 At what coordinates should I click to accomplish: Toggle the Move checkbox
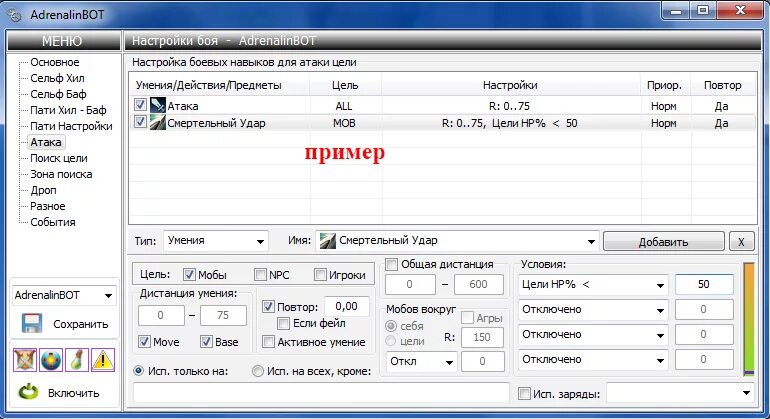(144, 342)
